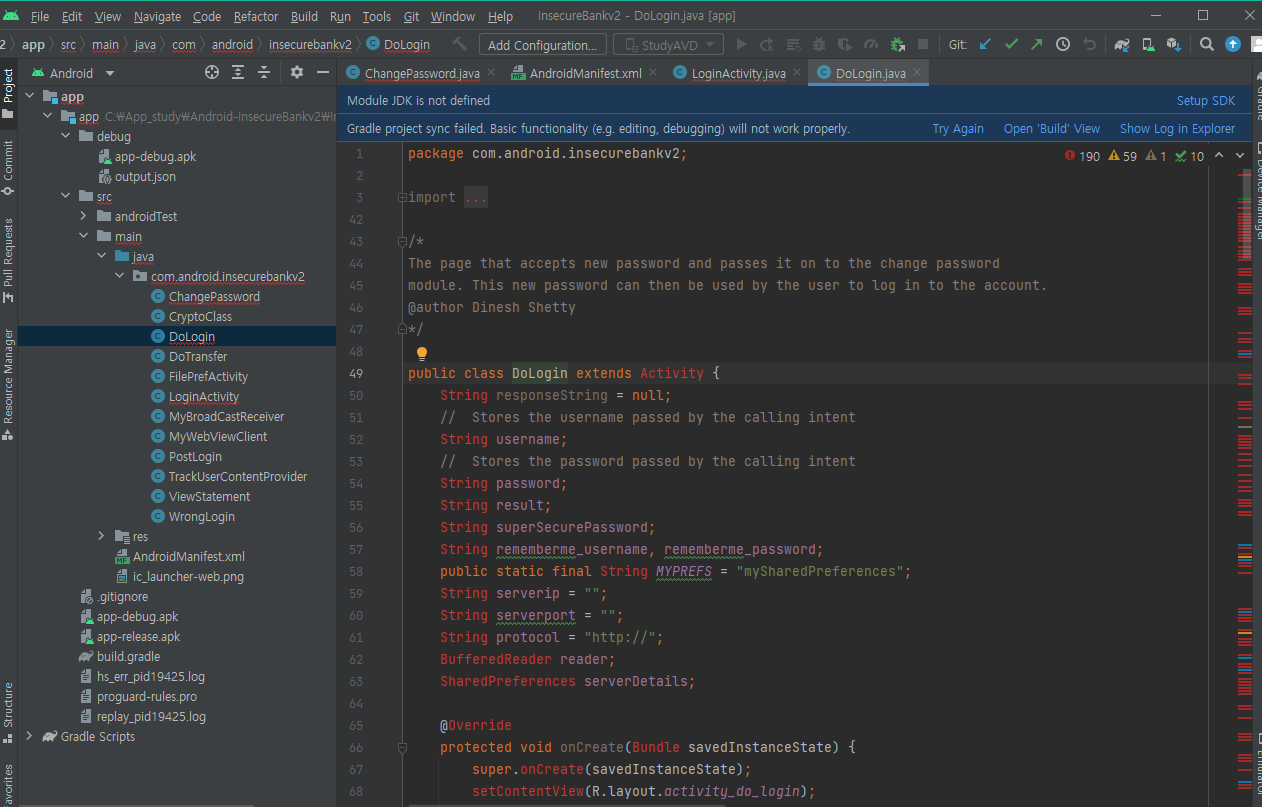Collapse the debug folder
This screenshot has height=807, width=1262.
[x=67, y=136]
